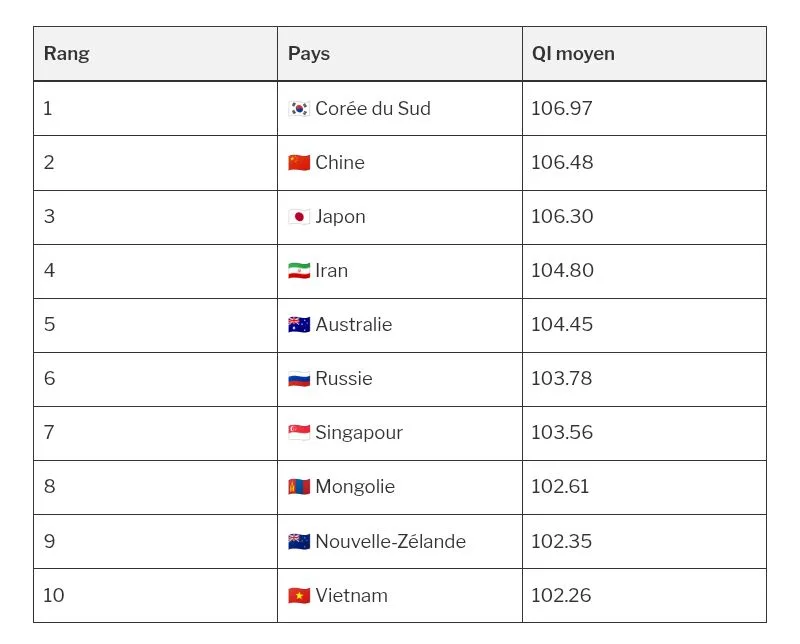Select the 106.97 score cell
Screen dimensions: 800x644
click(x=562, y=109)
